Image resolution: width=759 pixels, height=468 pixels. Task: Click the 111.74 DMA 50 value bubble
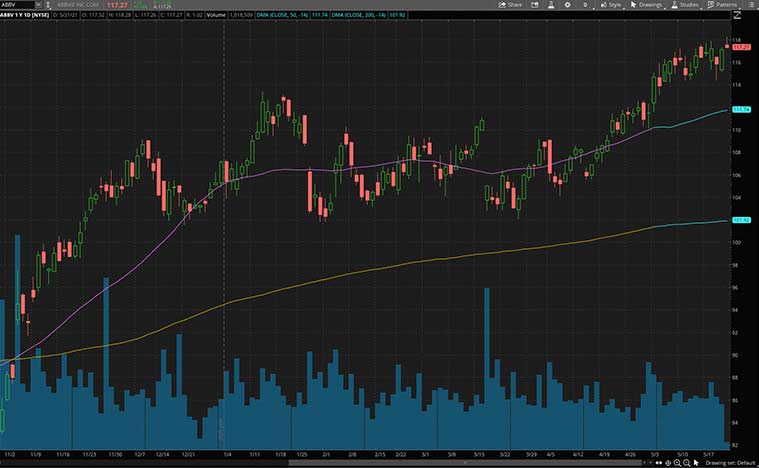(x=741, y=110)
